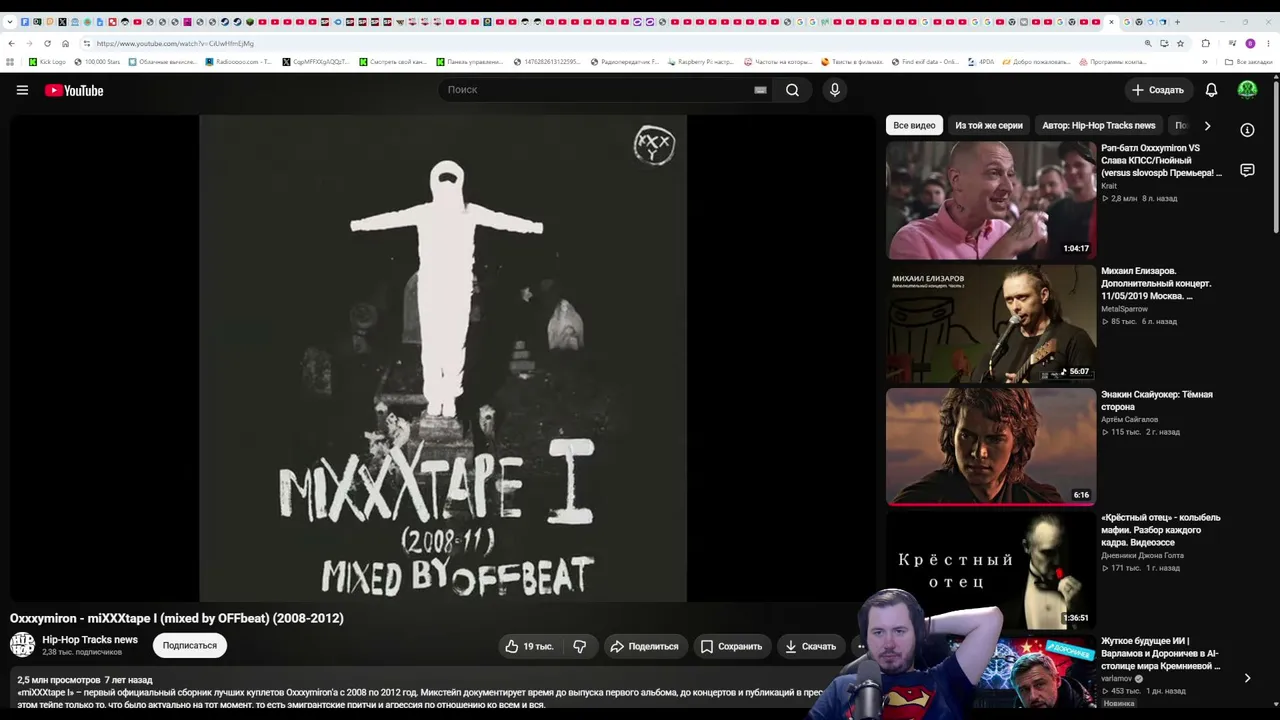Open Энакин Скайуокер: Тёмная сторона thumbnail
The height and width of the screenshot is (720, 1280).
pyautogui.click(x=991, y=446)
